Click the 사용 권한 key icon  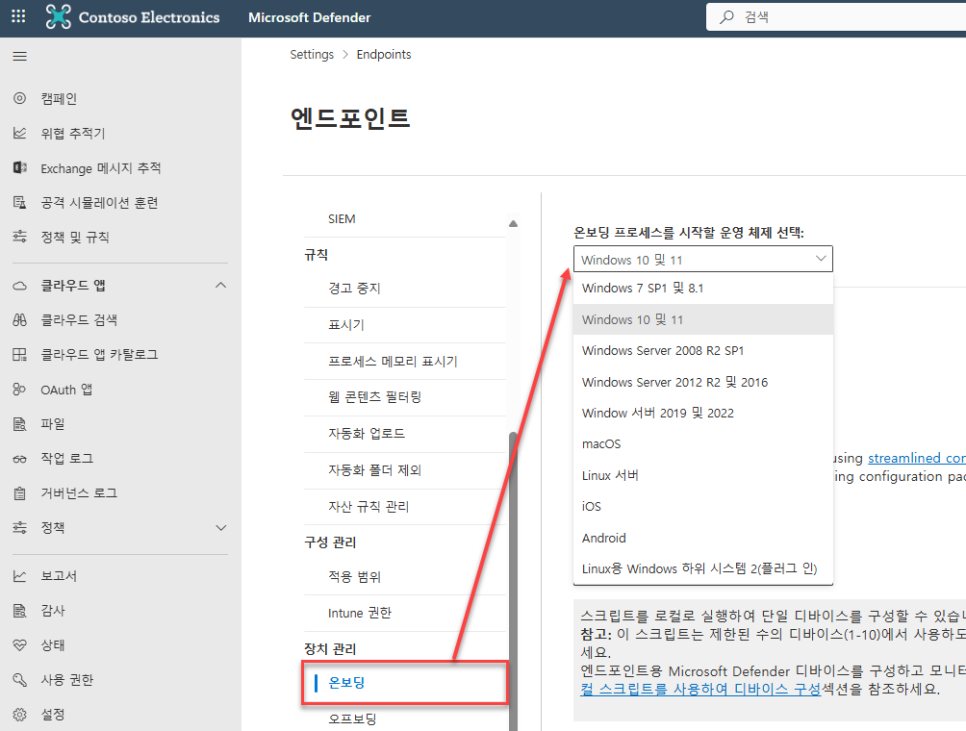coord(20,680)
